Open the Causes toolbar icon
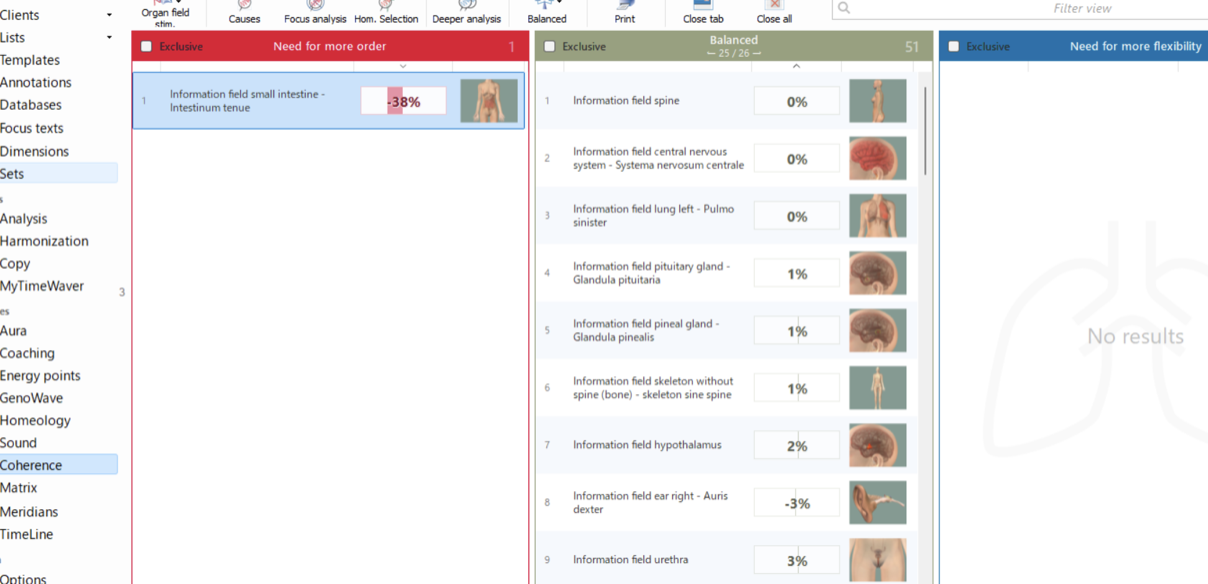Viewport: 1208px width, 584px height. [x=244, y=12]
